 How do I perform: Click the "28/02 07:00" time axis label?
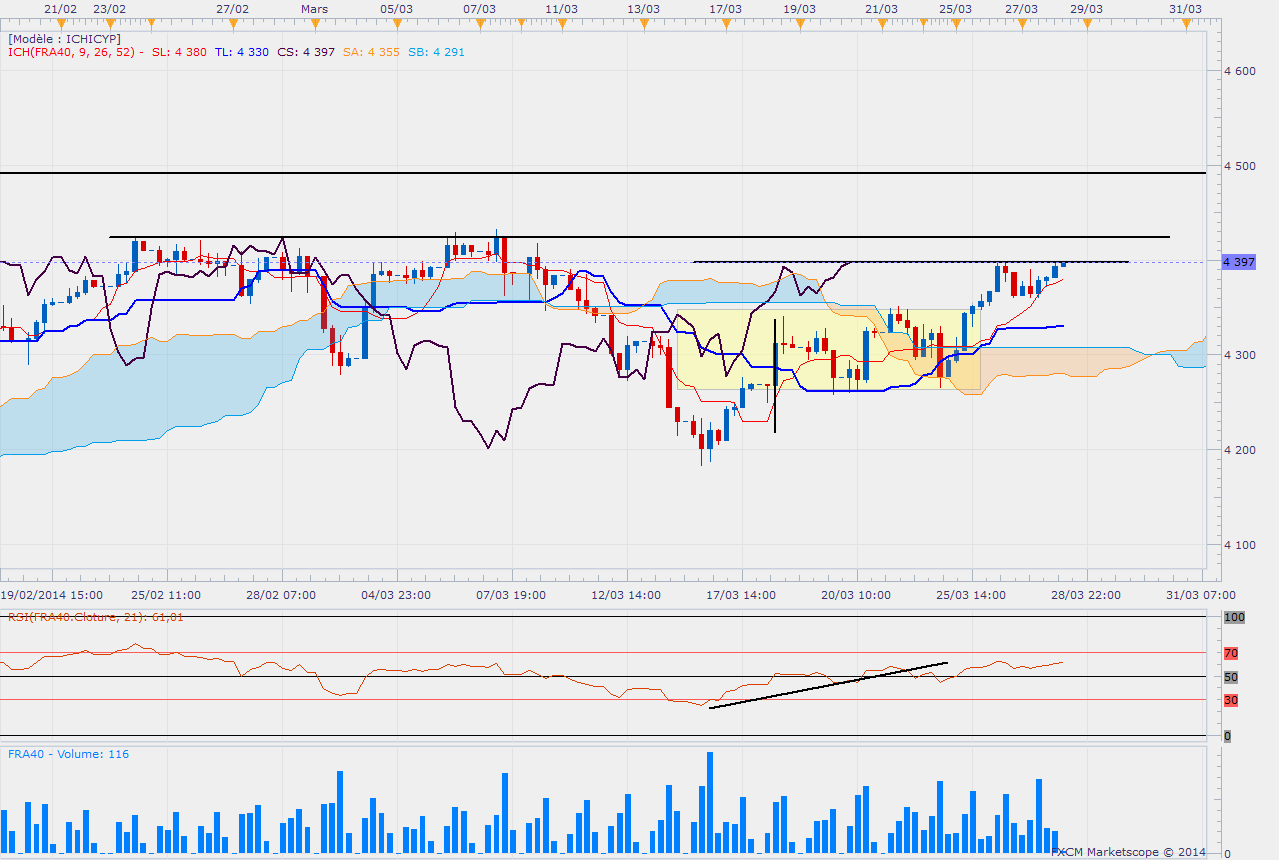pos(282,595)
